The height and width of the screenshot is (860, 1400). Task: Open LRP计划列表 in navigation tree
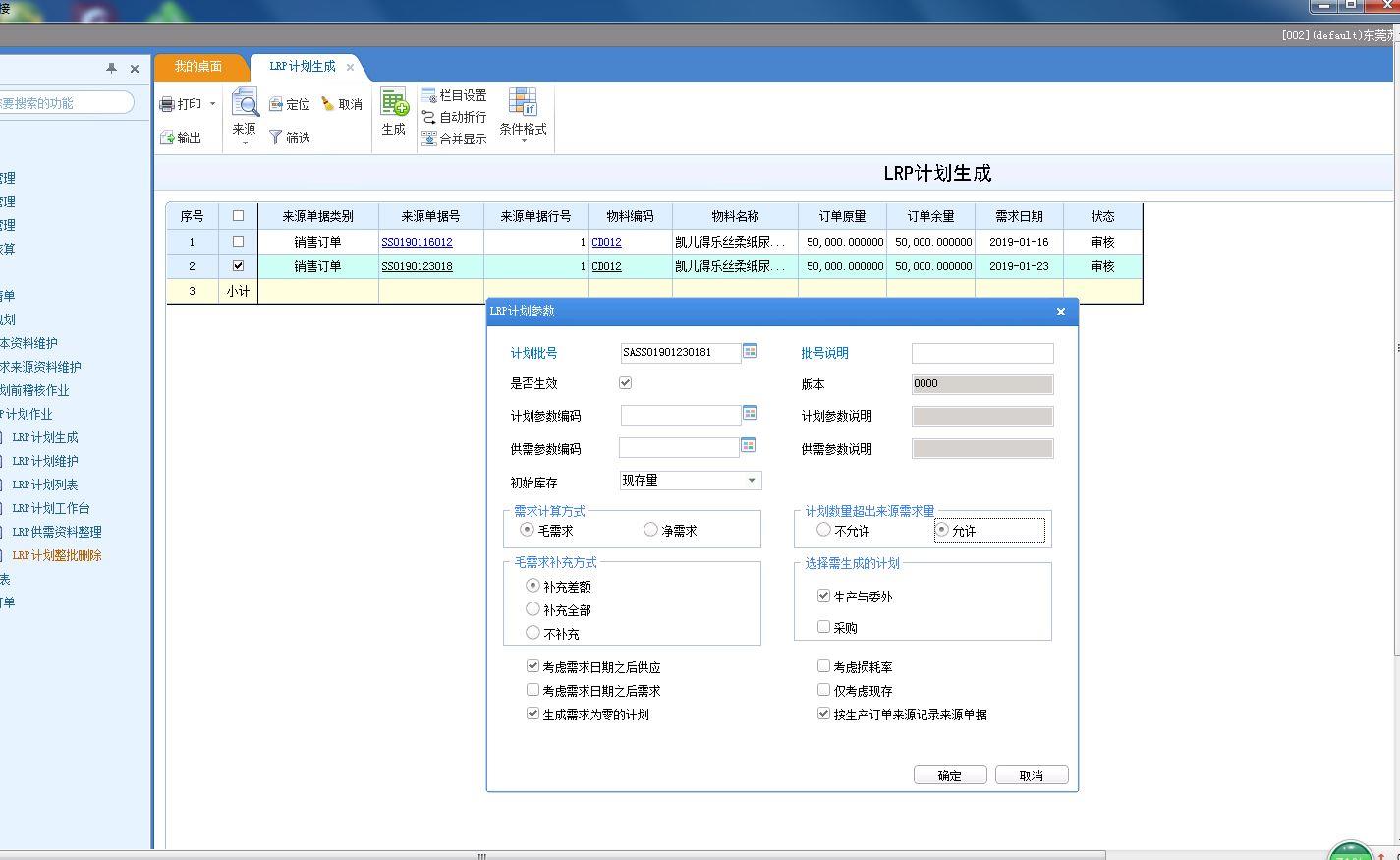(45, 485)
